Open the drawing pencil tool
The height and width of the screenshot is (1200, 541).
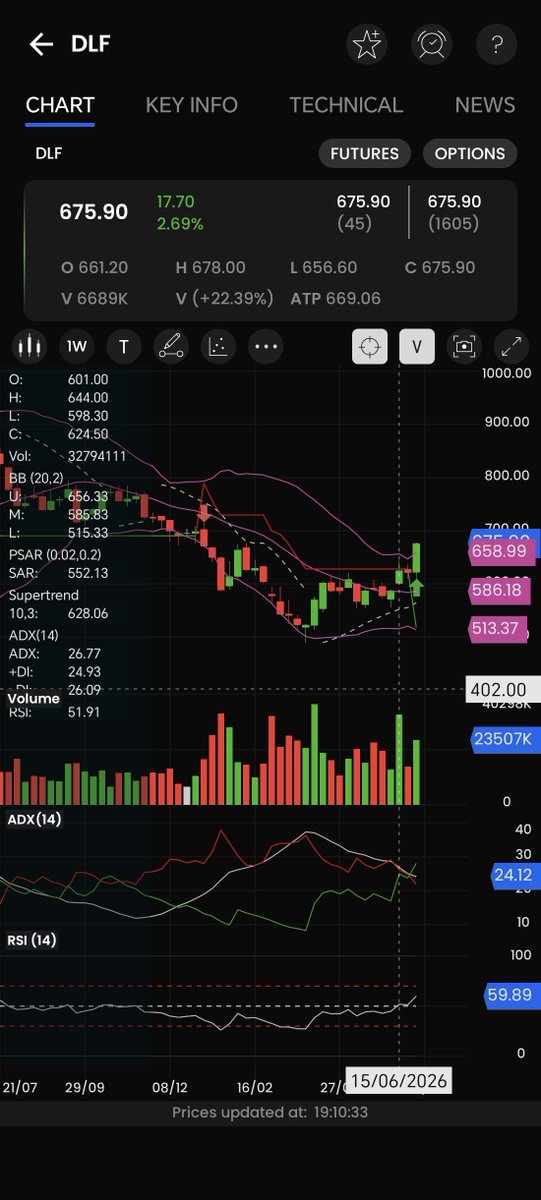[x=171, y=347]
